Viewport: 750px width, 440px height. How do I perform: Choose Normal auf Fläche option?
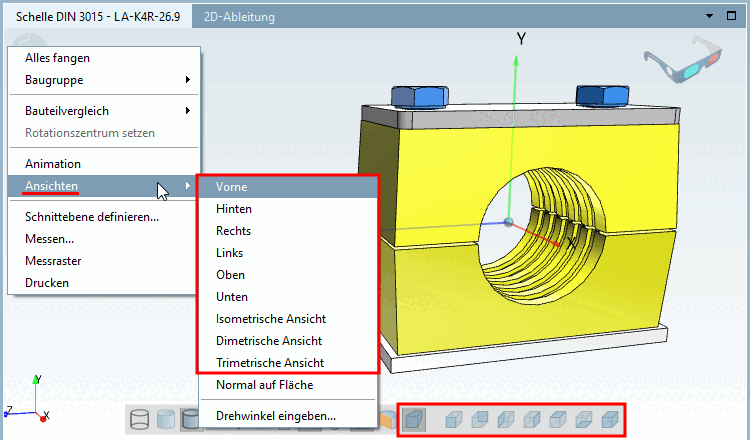click(x=288, y=385)
